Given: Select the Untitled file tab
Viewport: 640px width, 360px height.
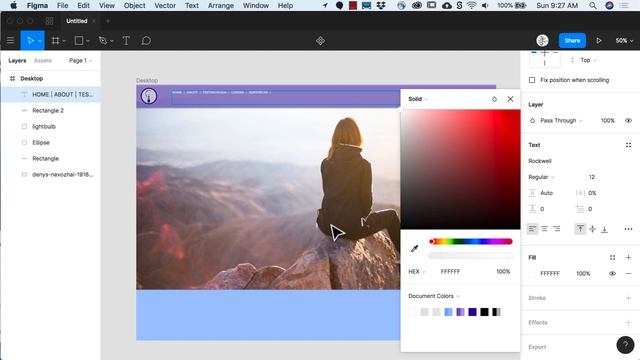Looking at the screenshot, I should 77,21.
